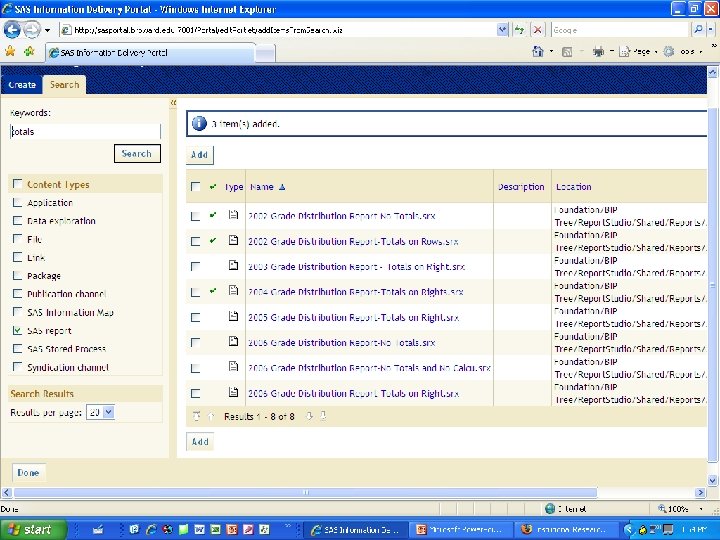Toggle the Content Types select-all checkbox
The width and height of the screenshot is (720, 540).
(17, 184)
